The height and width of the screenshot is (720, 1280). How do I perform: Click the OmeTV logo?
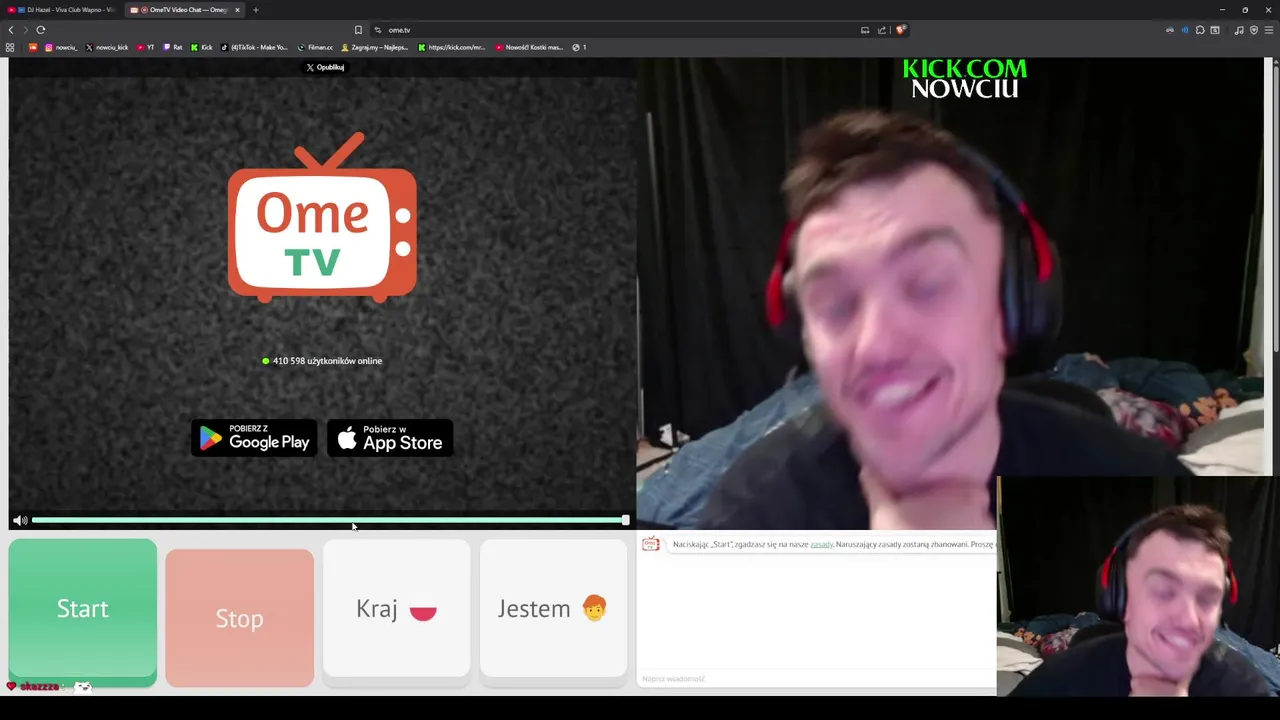pos(322,217)
